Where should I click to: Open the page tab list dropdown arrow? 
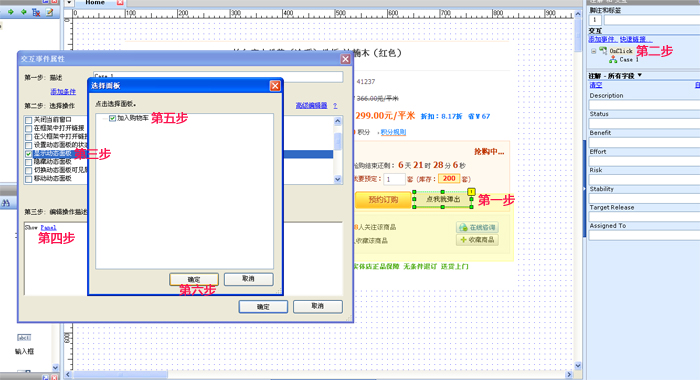69,3
